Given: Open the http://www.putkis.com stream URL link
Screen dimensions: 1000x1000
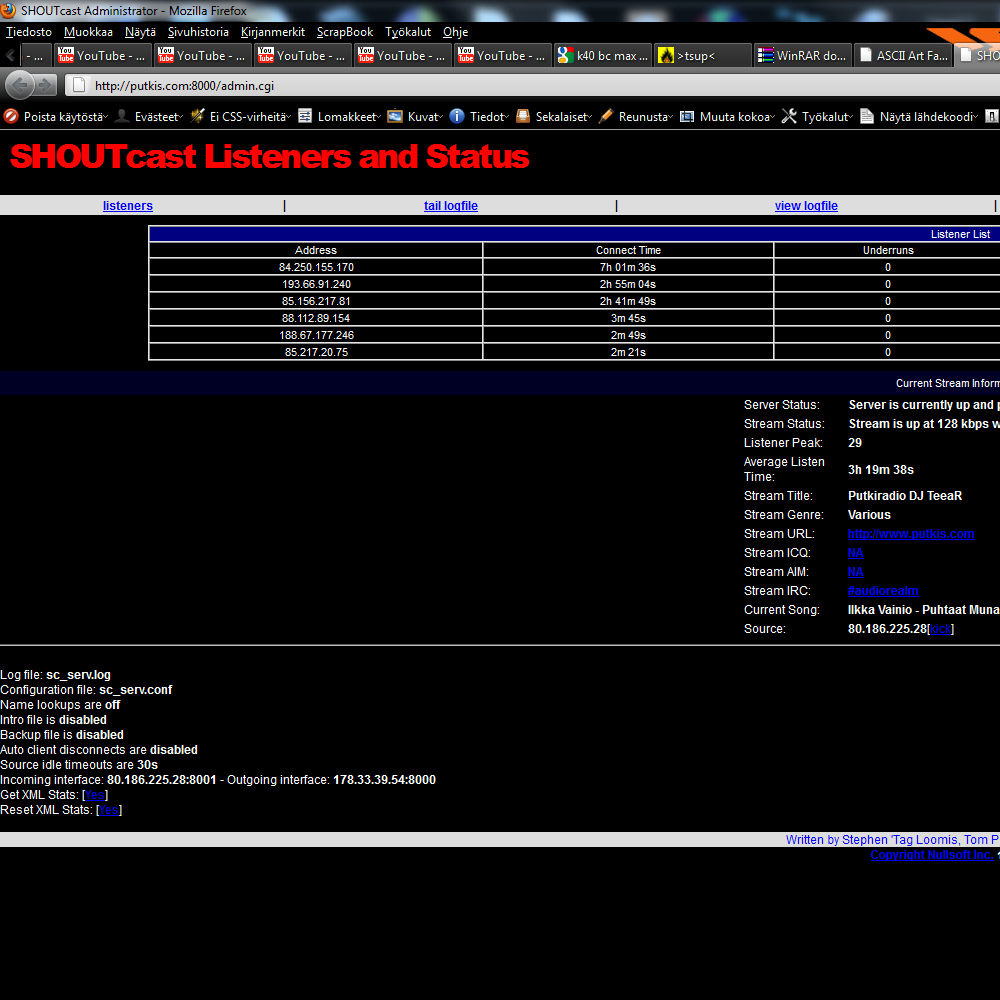Looking at the screenshot, I should (x=911, y=534).
